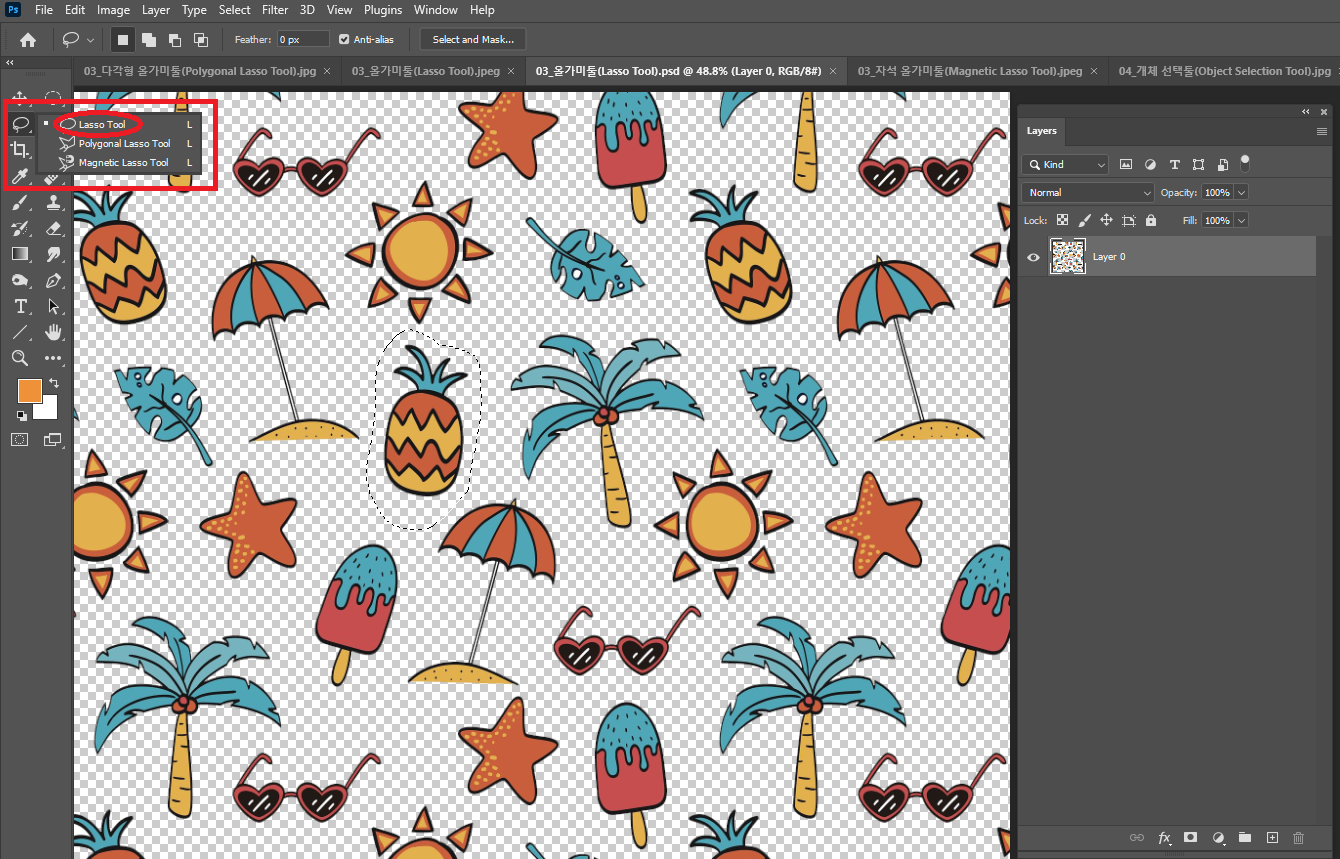Open the Kind filter dropdown
Image resolution: width=1340 pixels, height=859 pixels.
click(1065, 164)
